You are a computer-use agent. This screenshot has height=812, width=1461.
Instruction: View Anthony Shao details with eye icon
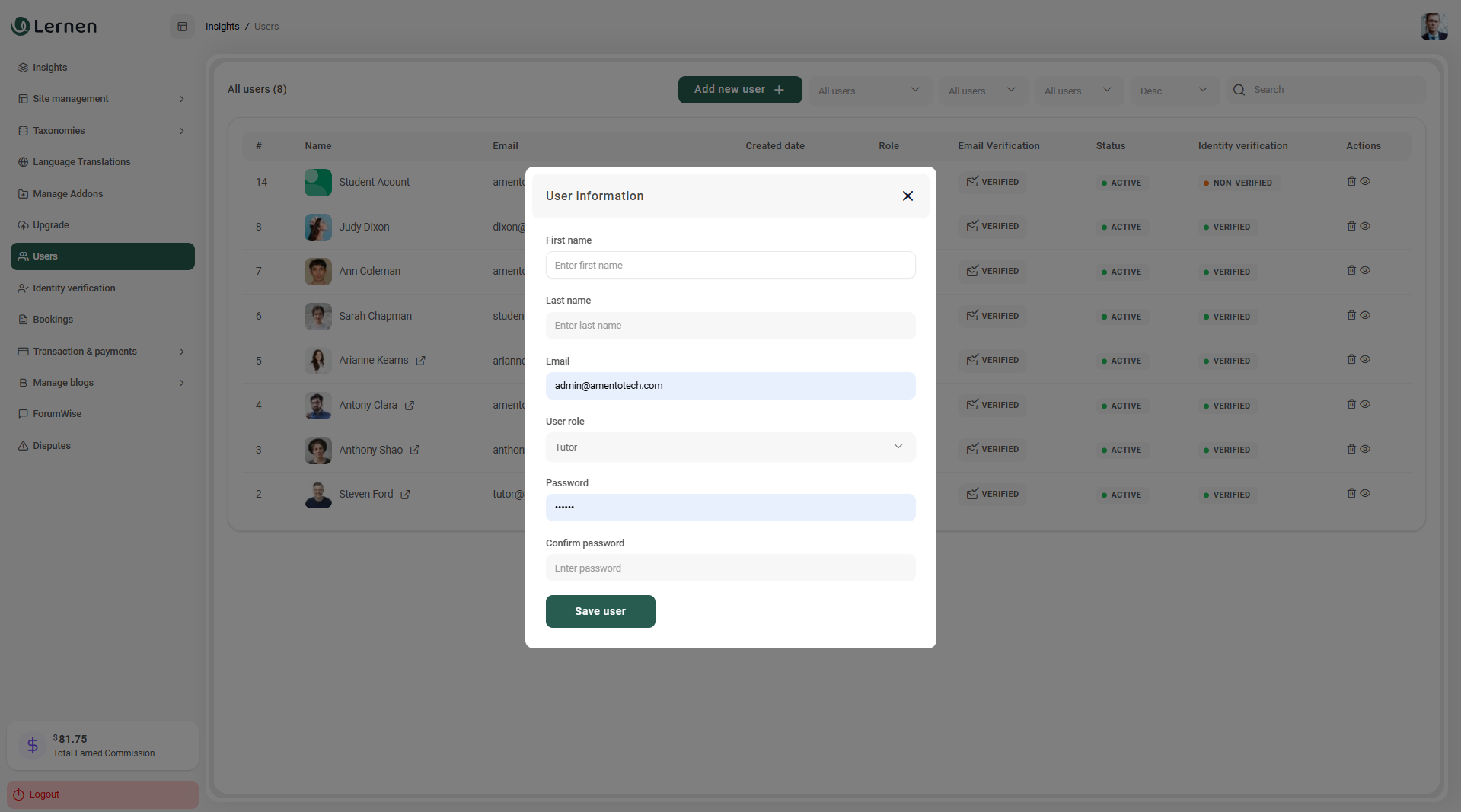coord(1365,449)
